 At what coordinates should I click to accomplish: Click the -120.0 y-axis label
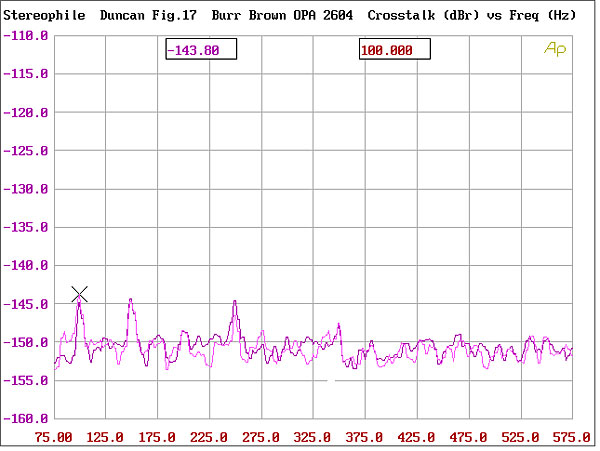(x=26, y=112)
